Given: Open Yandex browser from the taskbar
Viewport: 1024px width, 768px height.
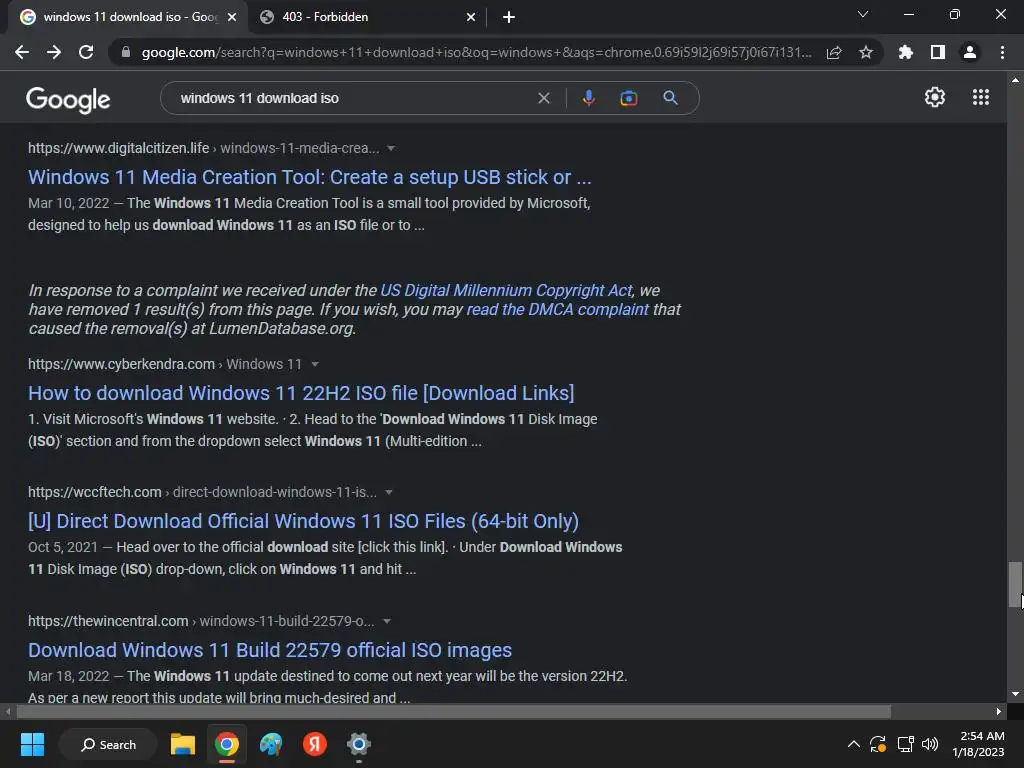Looking at the screenshot, I should click(315, 744).
